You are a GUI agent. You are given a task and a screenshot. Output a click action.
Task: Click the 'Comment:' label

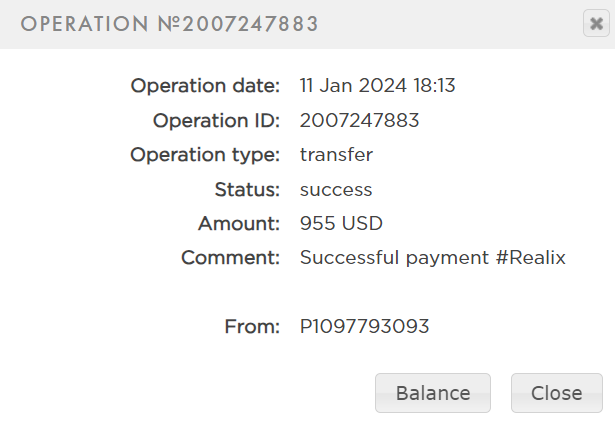pyautogui.click(x=231, y=258)
